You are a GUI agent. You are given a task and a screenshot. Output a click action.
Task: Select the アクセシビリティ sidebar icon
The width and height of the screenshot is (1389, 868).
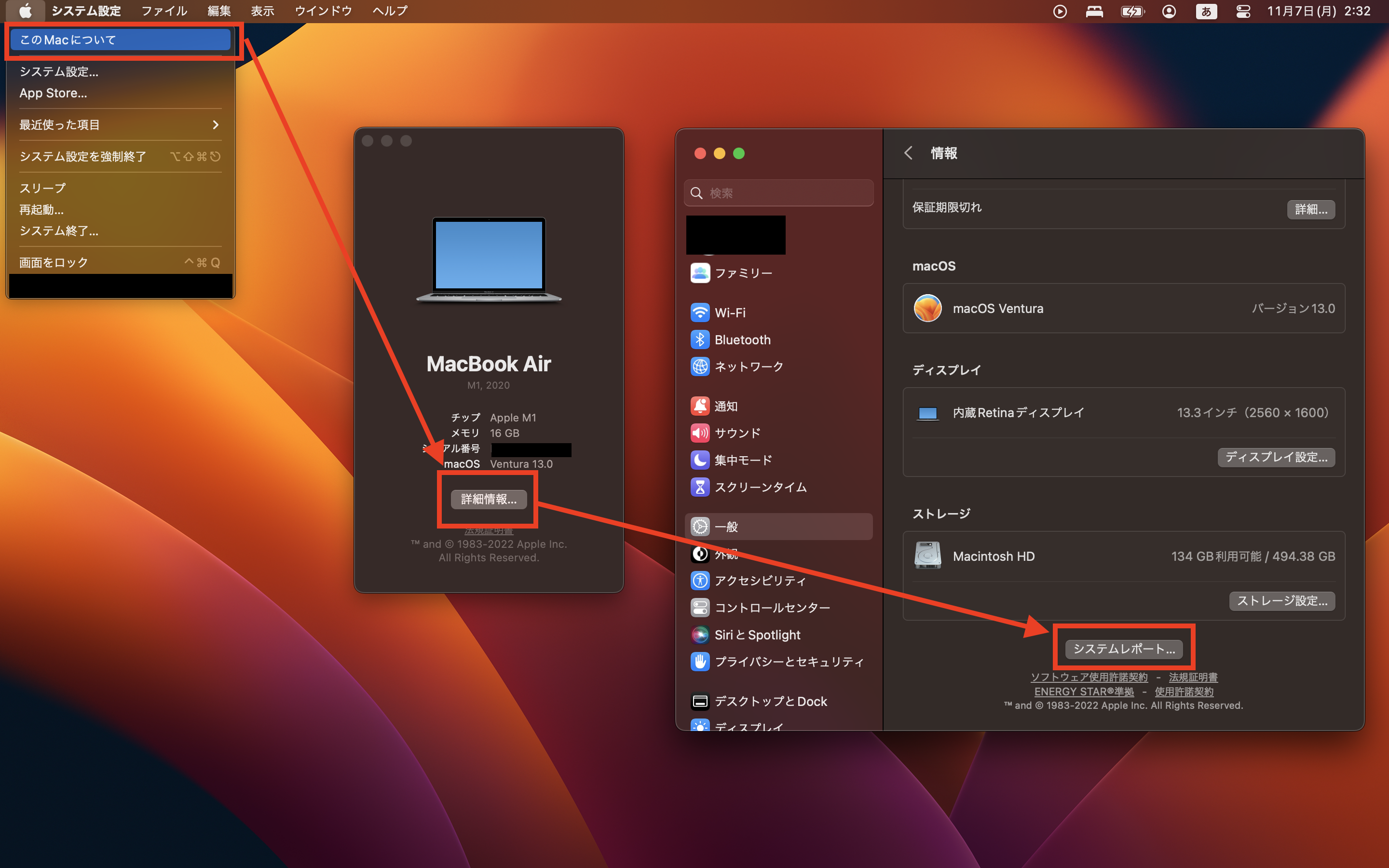pyautogui.click(x=700, y=581)
